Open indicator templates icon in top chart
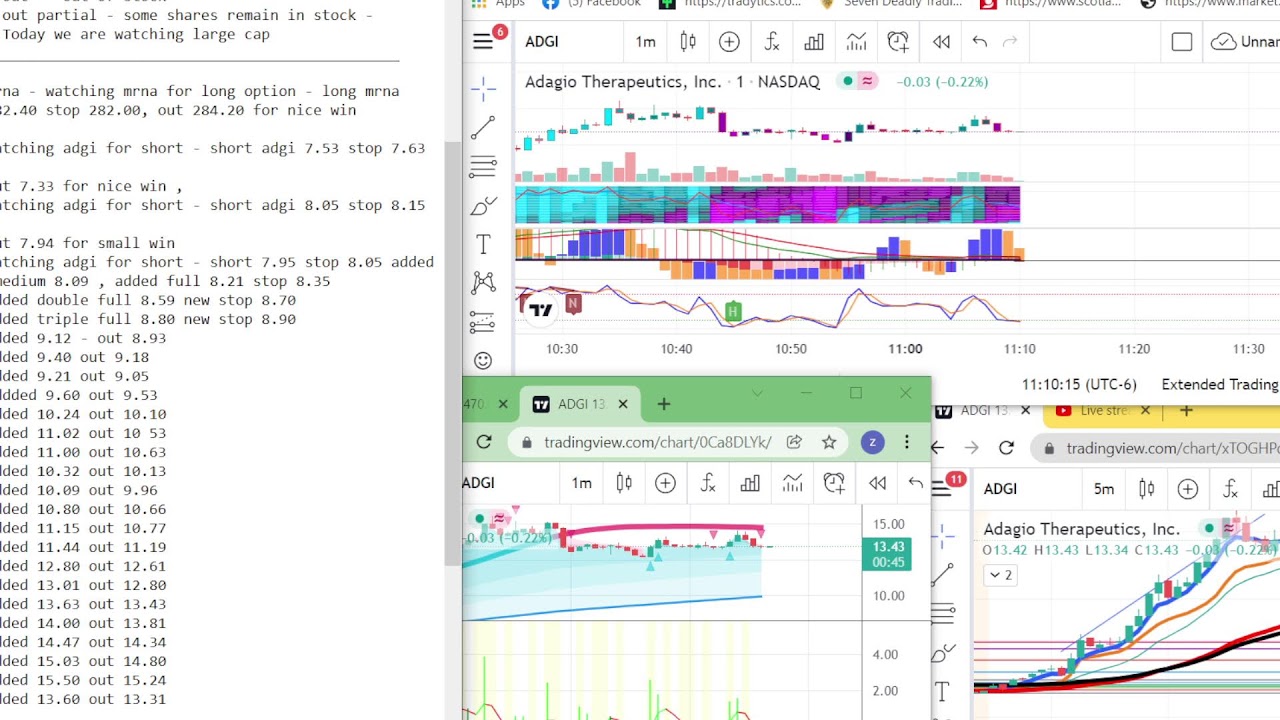The width and height of the screenshot is (1280, 720). coord(856,41)
